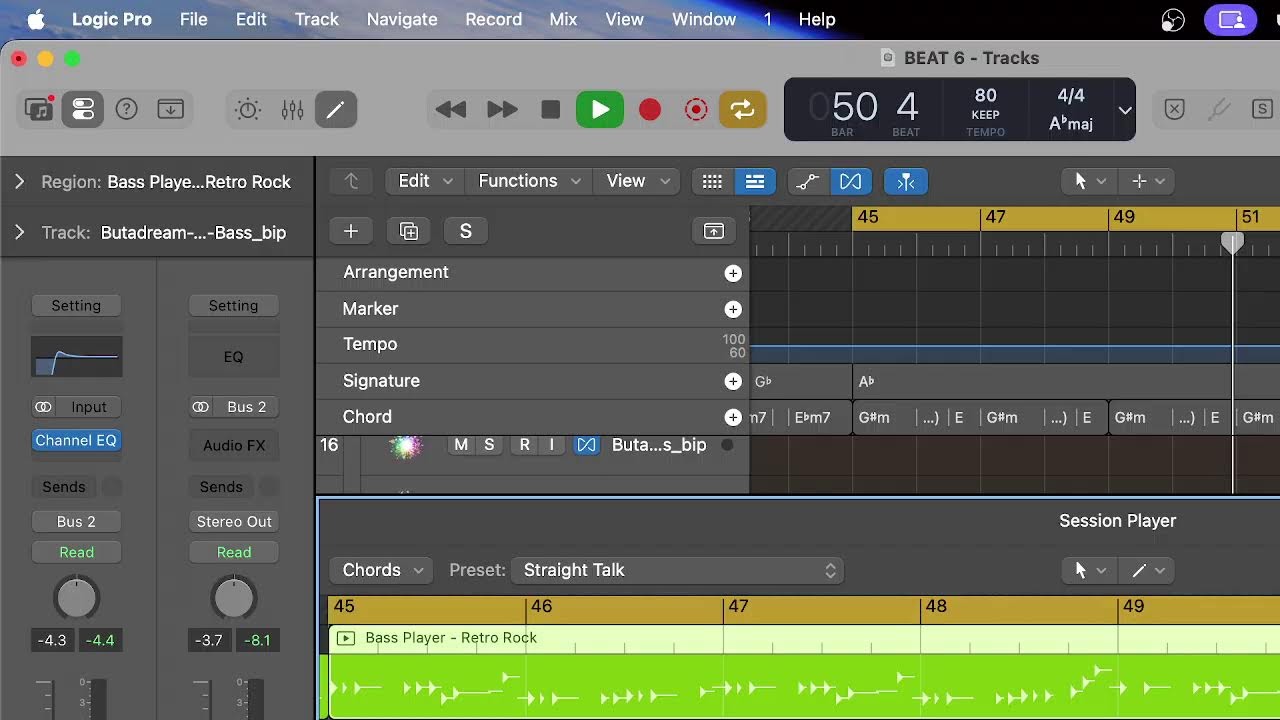Click the left channel strip Bus 2 output slot
Screen dimensions: 1280x720
76,522
